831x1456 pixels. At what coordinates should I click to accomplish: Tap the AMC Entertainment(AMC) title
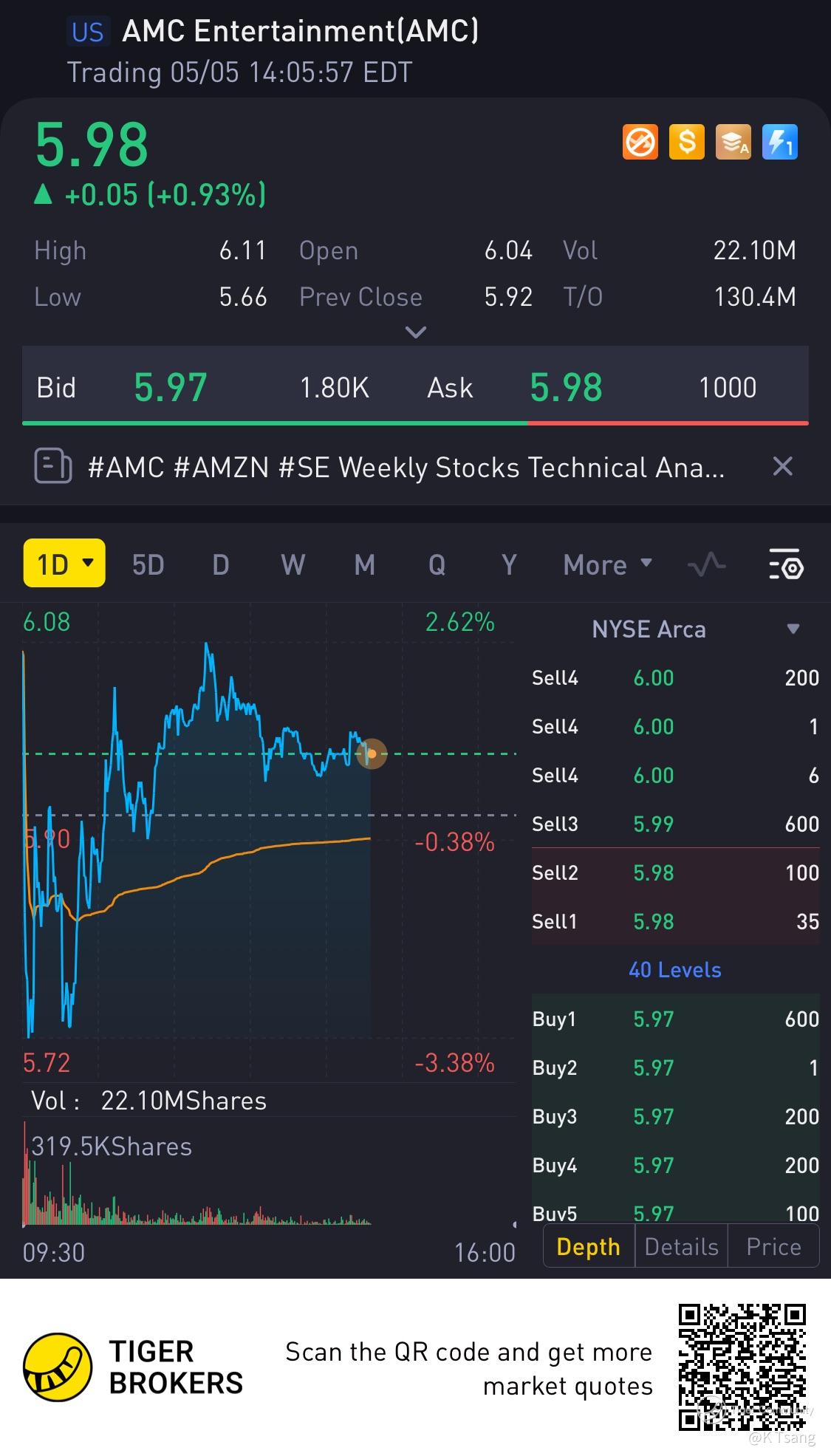pyautogui.click(x=300, y=31)
